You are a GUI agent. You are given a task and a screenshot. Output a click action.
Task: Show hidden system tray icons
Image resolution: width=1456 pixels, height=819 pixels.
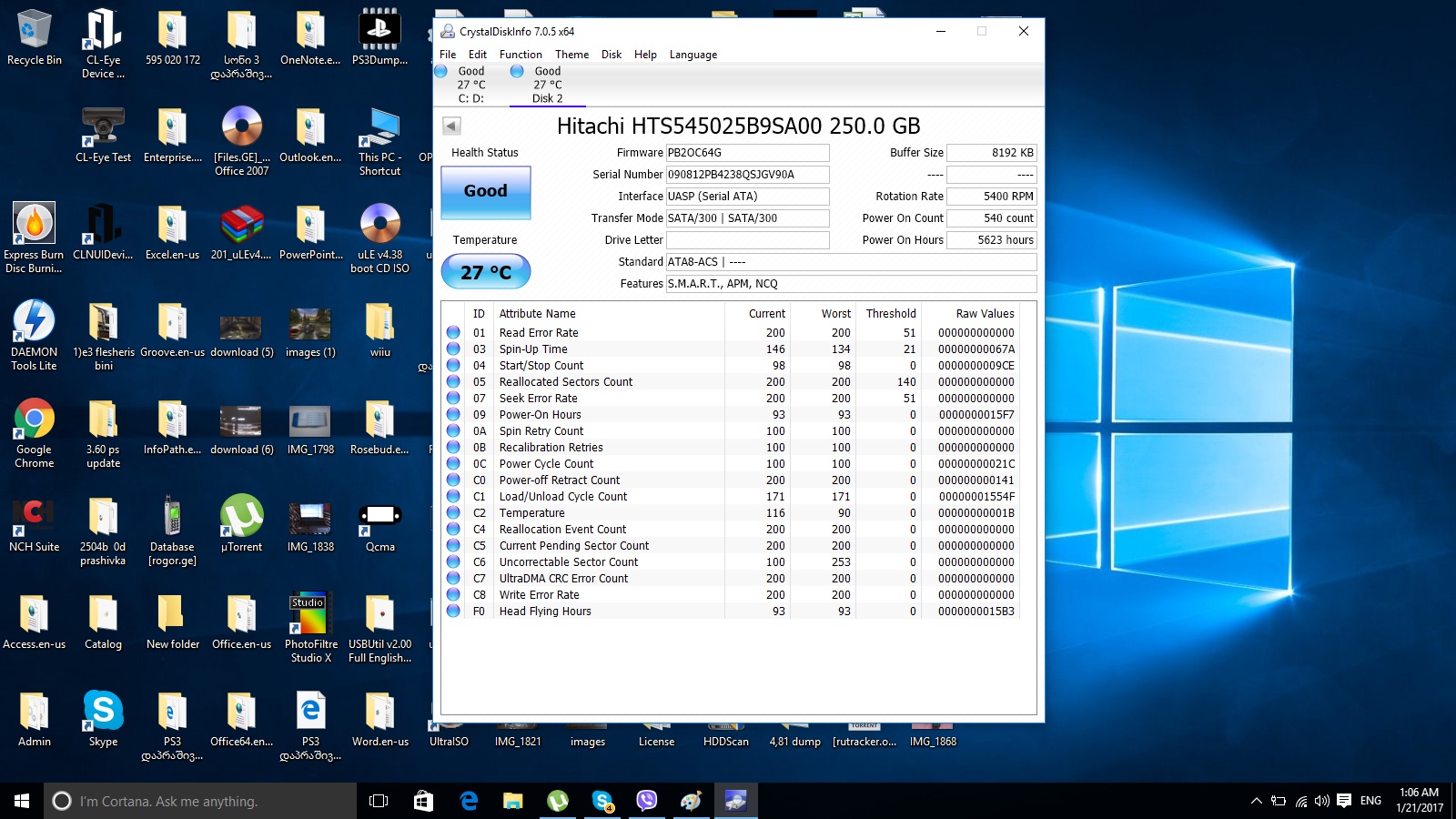1256,801
